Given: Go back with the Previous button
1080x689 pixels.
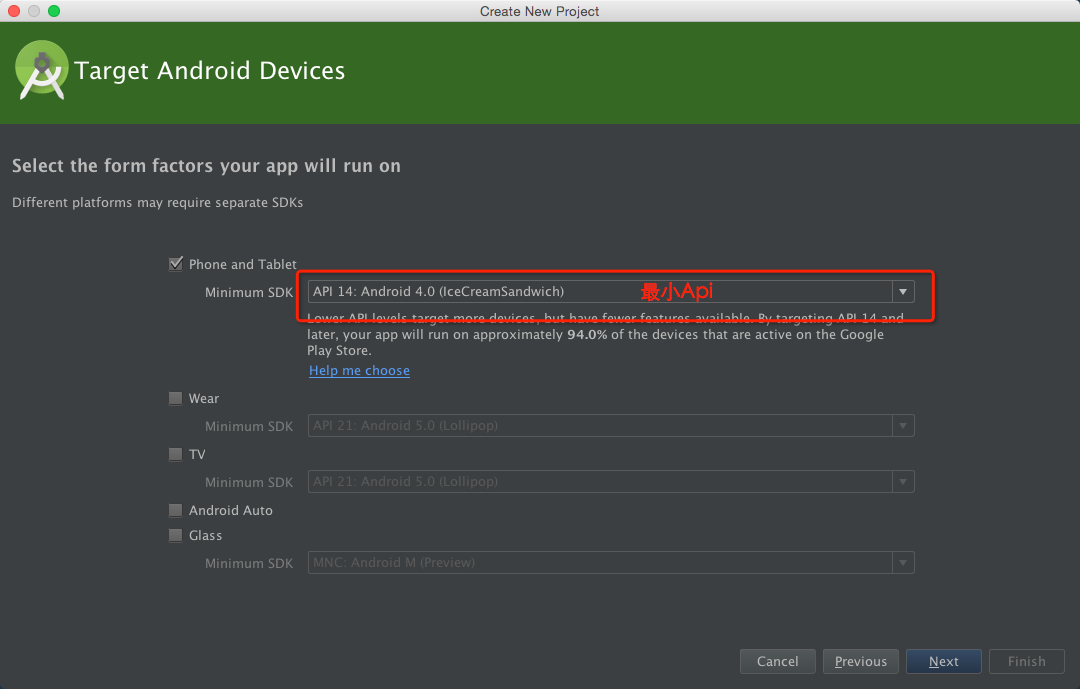Looking at the screenshot, I should [x=861, y=661].
